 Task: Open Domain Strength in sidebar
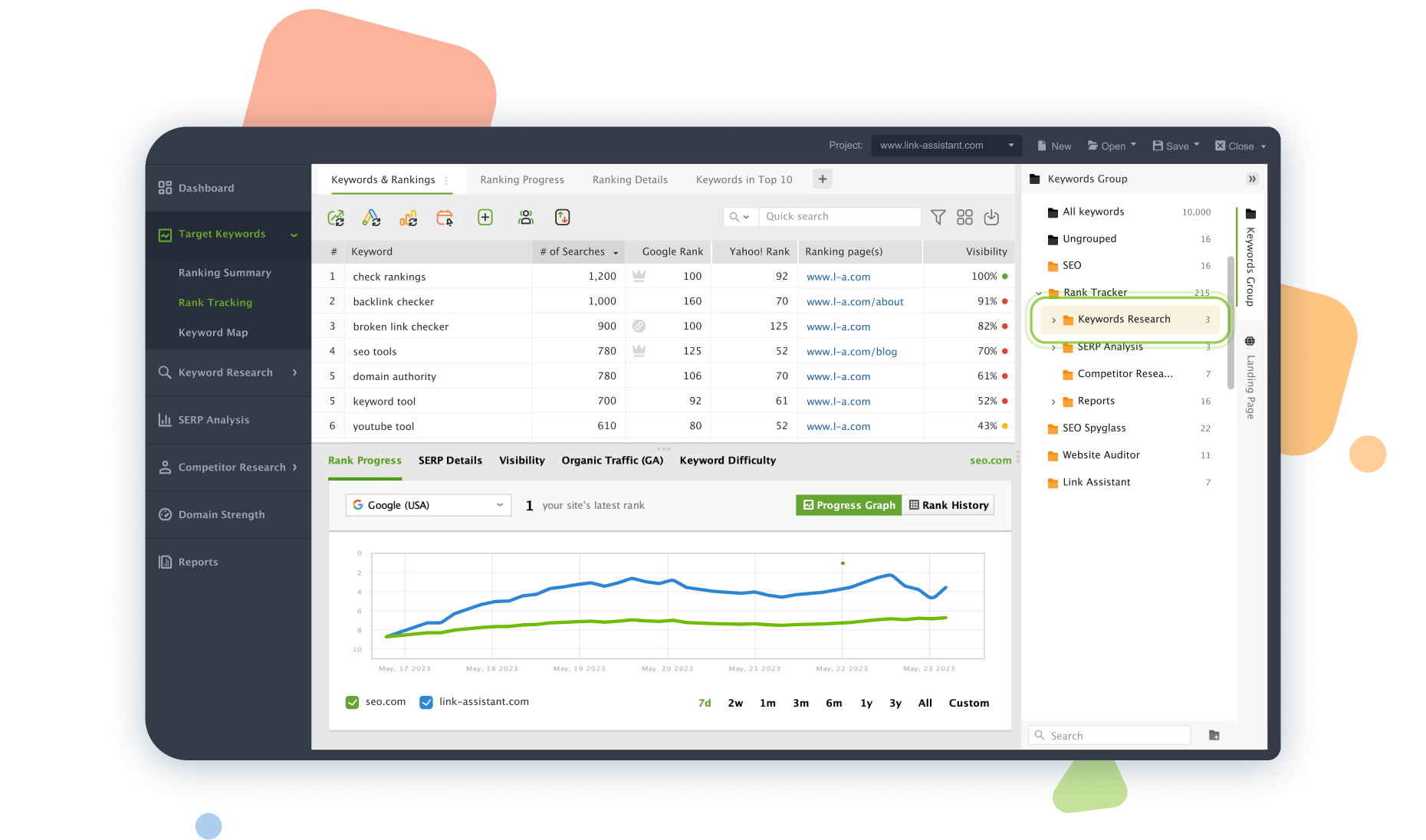tap(228, 515)
